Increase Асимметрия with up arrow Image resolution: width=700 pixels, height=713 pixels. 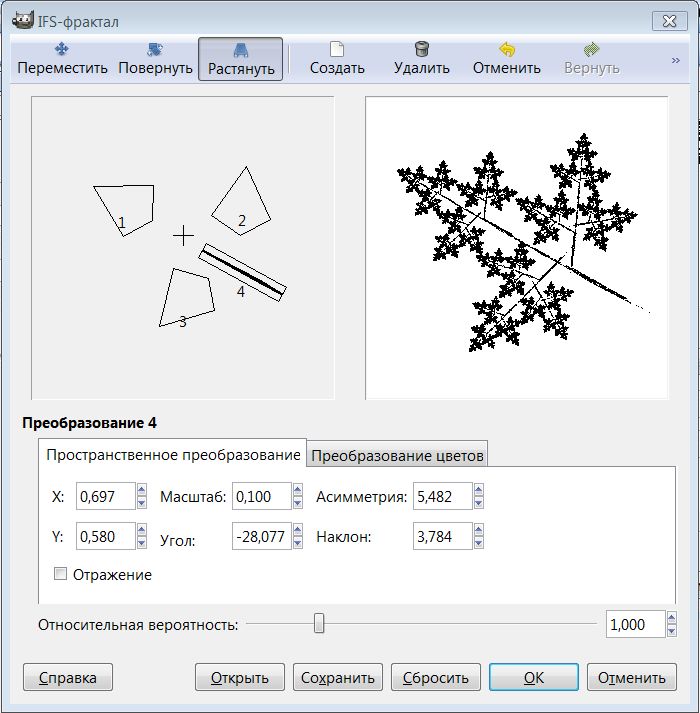coord(478,490)
